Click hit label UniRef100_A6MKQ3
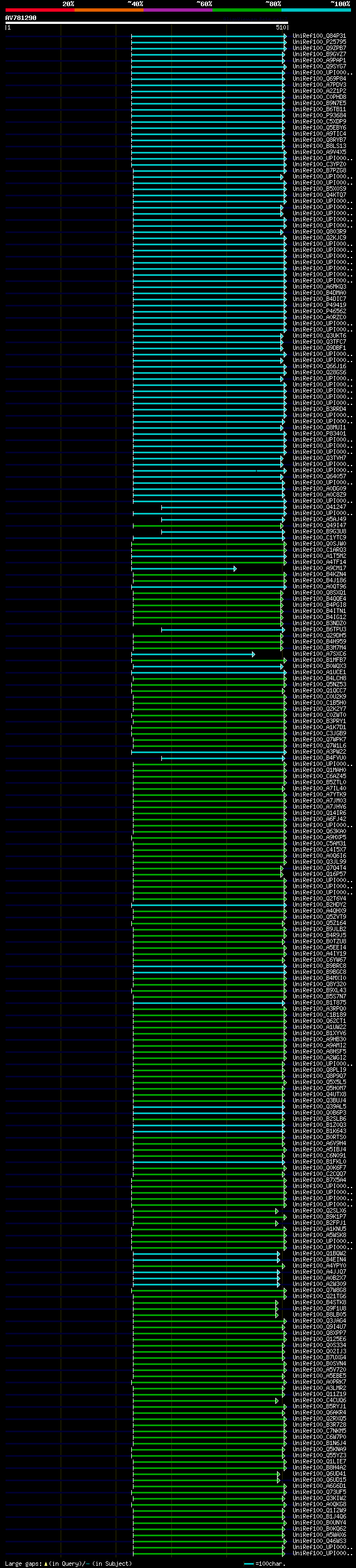This screenshot has height=1568, width=356. pyautogui.click(x=319, y=286)
